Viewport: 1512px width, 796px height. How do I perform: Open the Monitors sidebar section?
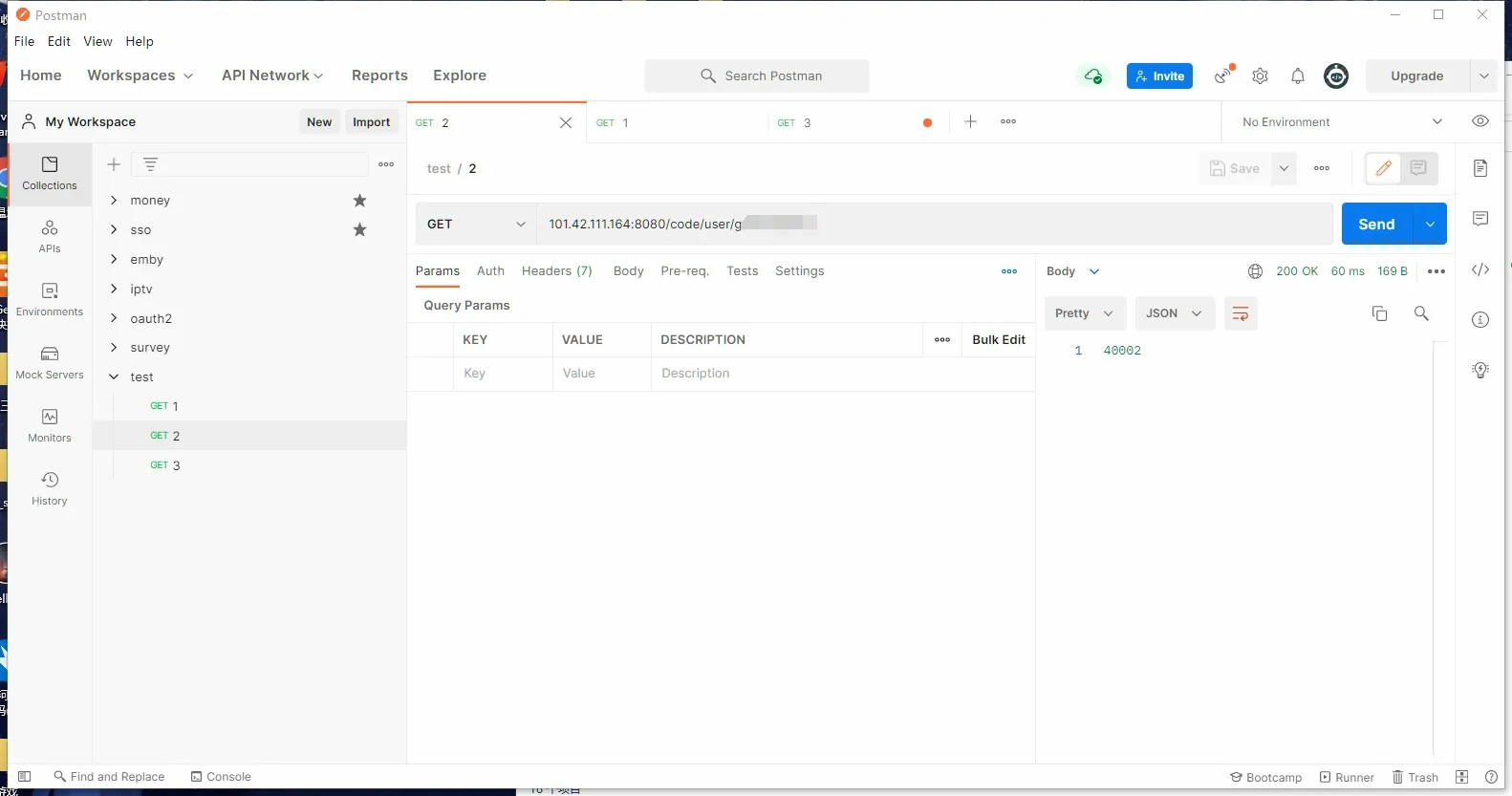coord(50,424)
